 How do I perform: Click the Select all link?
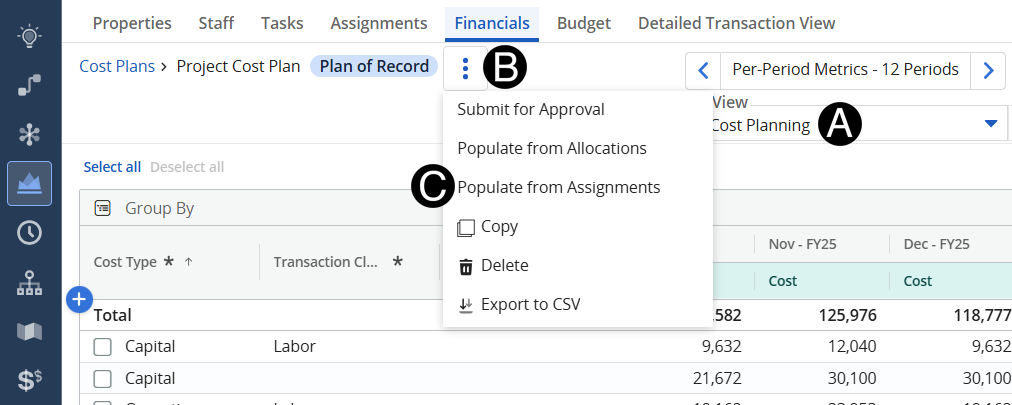tap(112, 167)
